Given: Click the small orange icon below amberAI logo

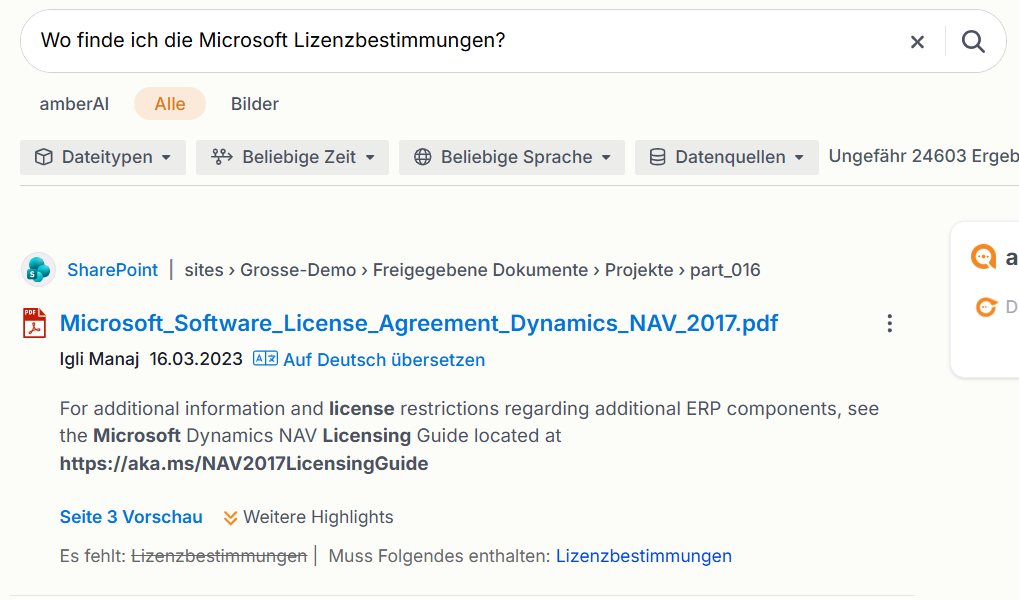Looking at the screenshot, I should [x=987, y=307].
